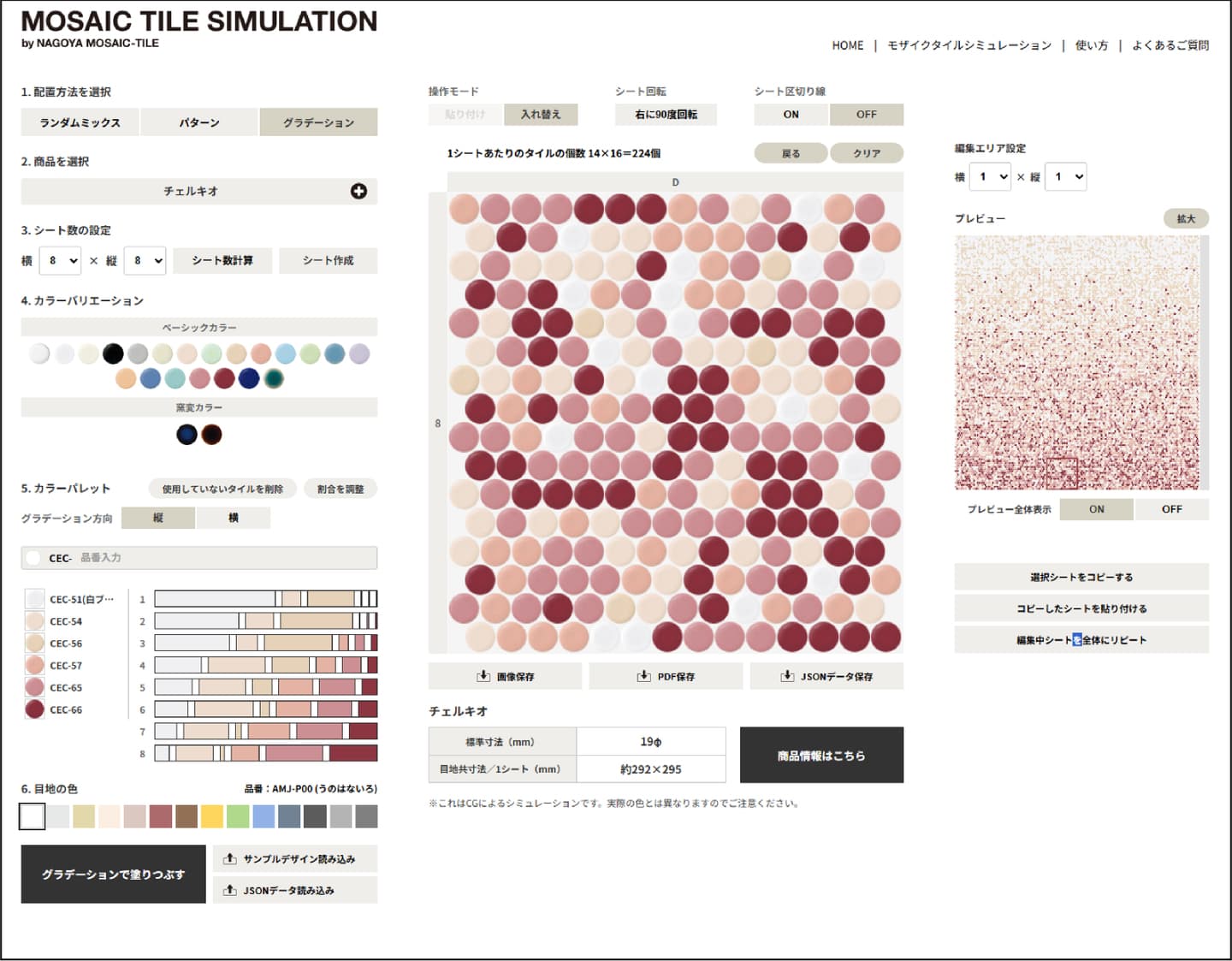
Task: Click the グラデーションで塗りつぶす button
Action: (113, 875)
